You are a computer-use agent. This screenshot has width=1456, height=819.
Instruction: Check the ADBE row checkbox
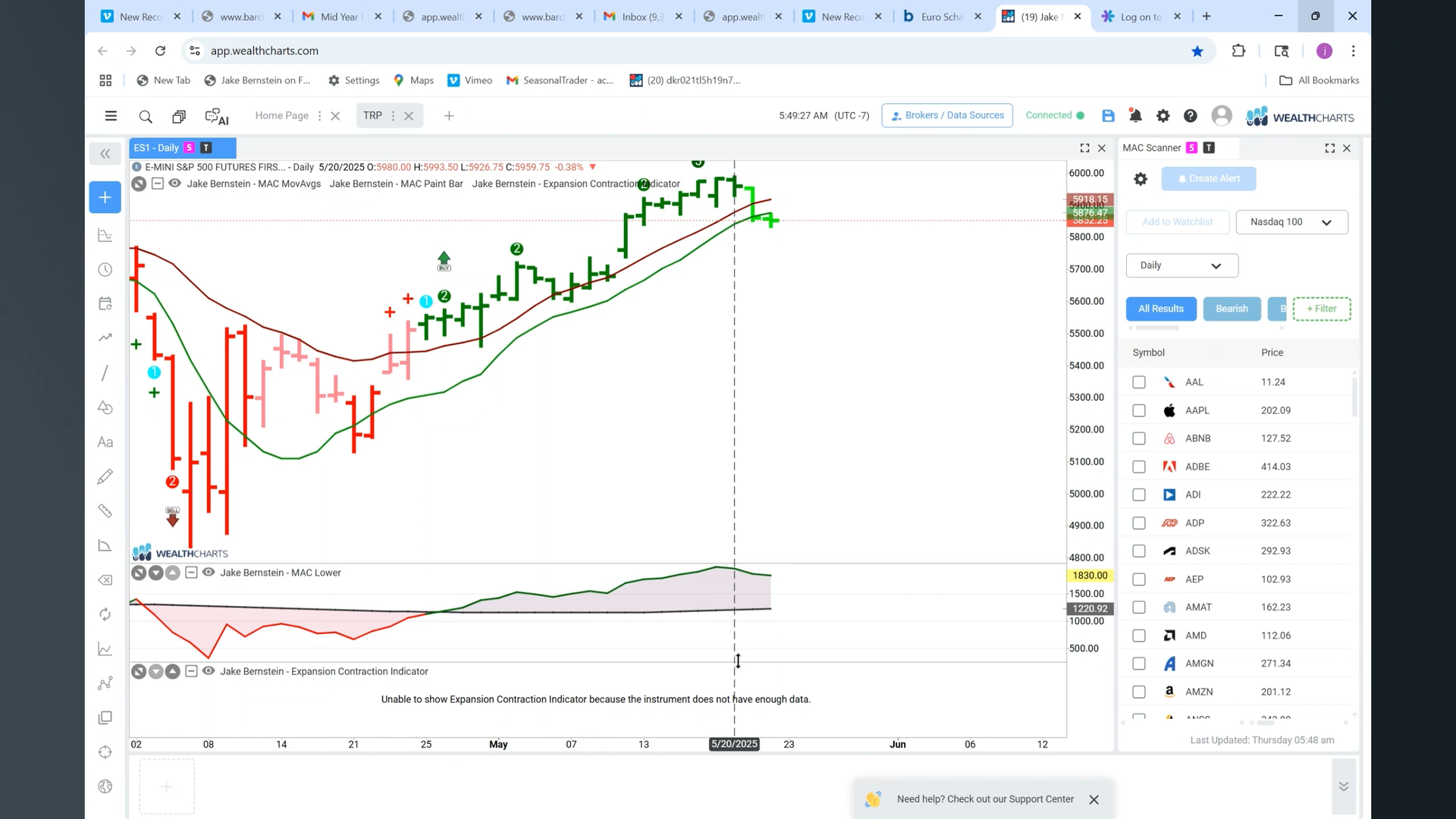click(x=1139, y=467)
